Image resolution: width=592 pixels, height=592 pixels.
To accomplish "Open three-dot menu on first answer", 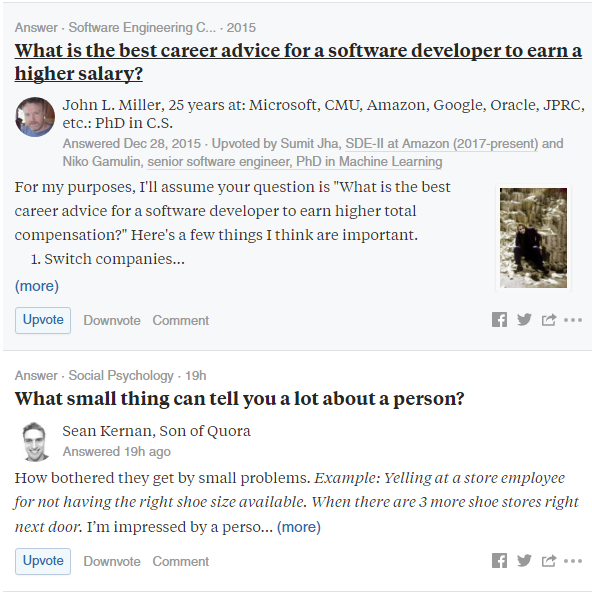I will 573,320.
